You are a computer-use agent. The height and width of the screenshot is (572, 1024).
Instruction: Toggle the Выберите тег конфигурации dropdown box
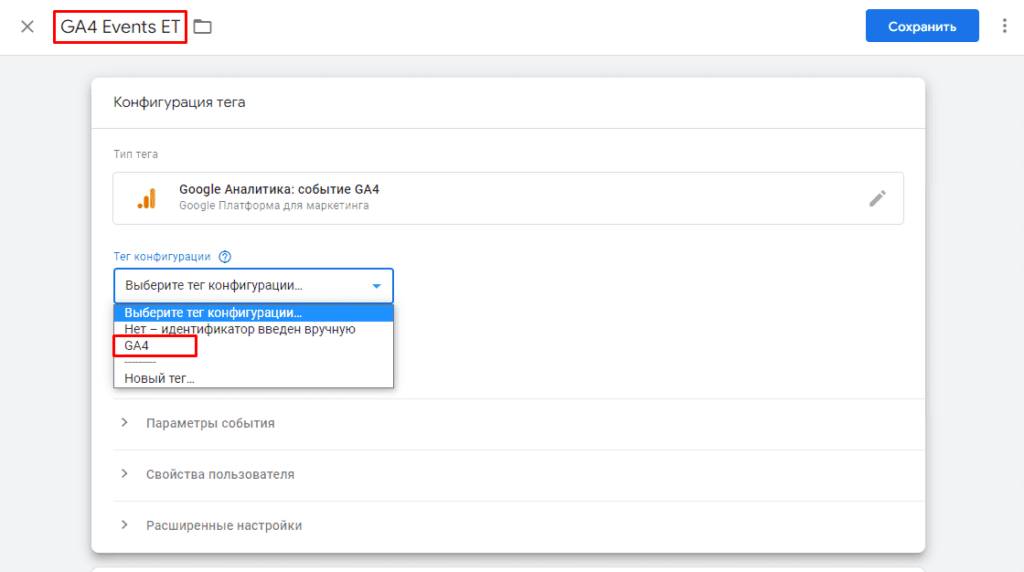pyautogui.click(x=253, y=286)
